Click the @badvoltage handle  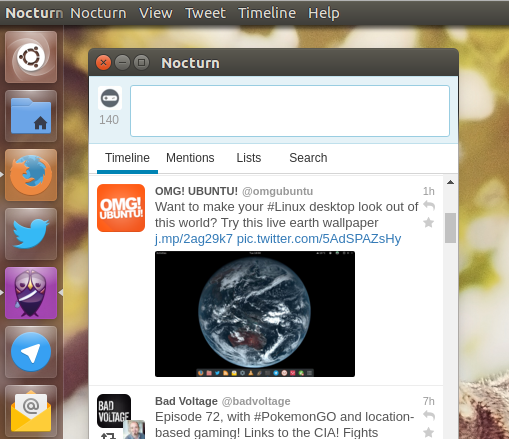coord(256,401)
